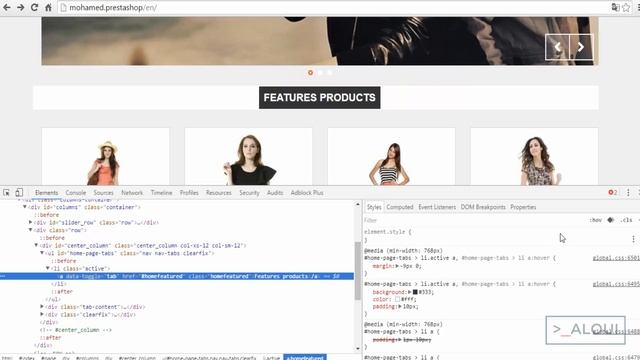Toggle the .cls element classes button

click(x=626, y=220)
